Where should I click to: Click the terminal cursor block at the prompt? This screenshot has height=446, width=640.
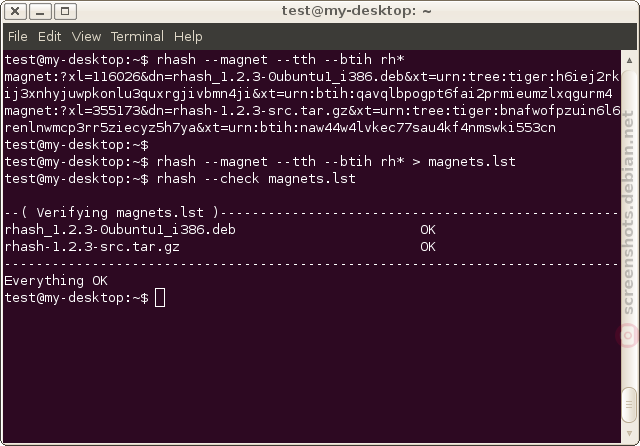pyautogui.click(x=160, y=297)
